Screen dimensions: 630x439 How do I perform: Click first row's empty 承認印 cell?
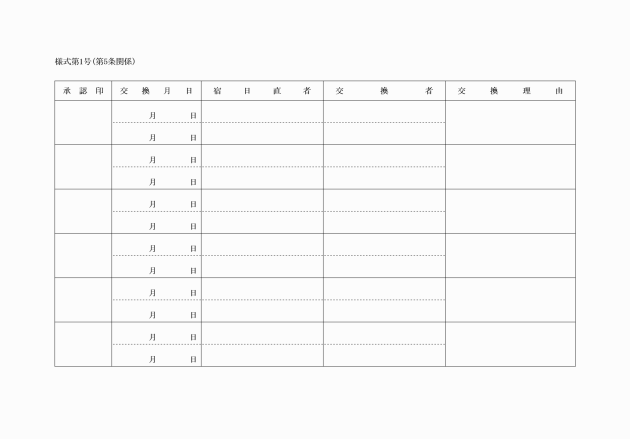point(83,123)
